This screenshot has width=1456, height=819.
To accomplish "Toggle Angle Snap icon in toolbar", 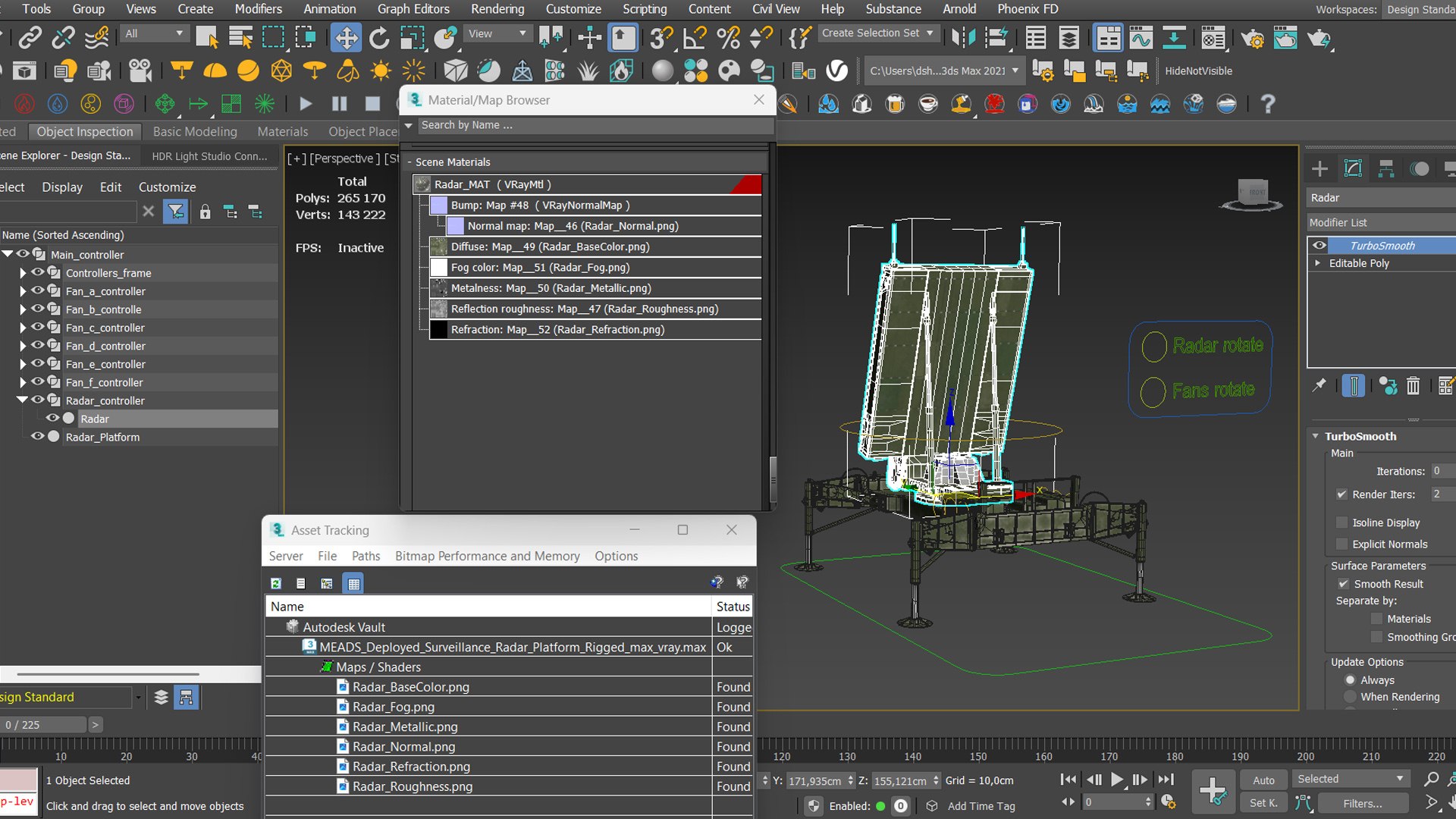I will click(x=694, y=37).
